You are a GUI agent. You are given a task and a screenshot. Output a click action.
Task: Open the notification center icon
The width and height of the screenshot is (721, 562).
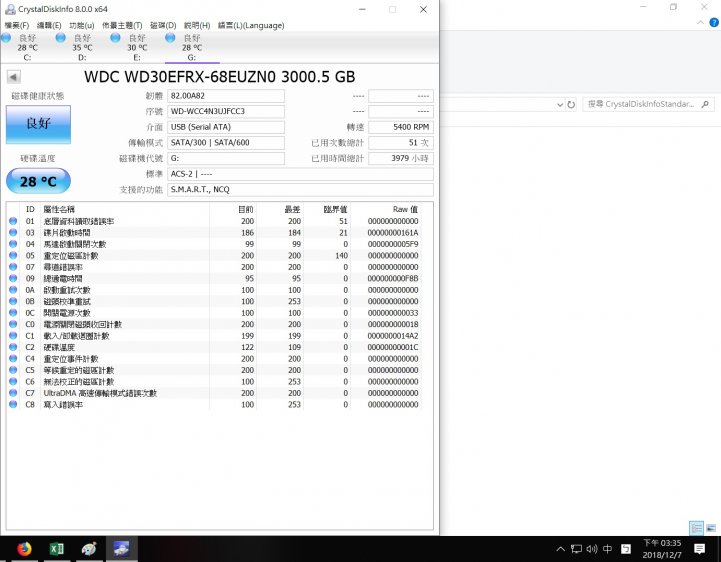click(700, 549)
